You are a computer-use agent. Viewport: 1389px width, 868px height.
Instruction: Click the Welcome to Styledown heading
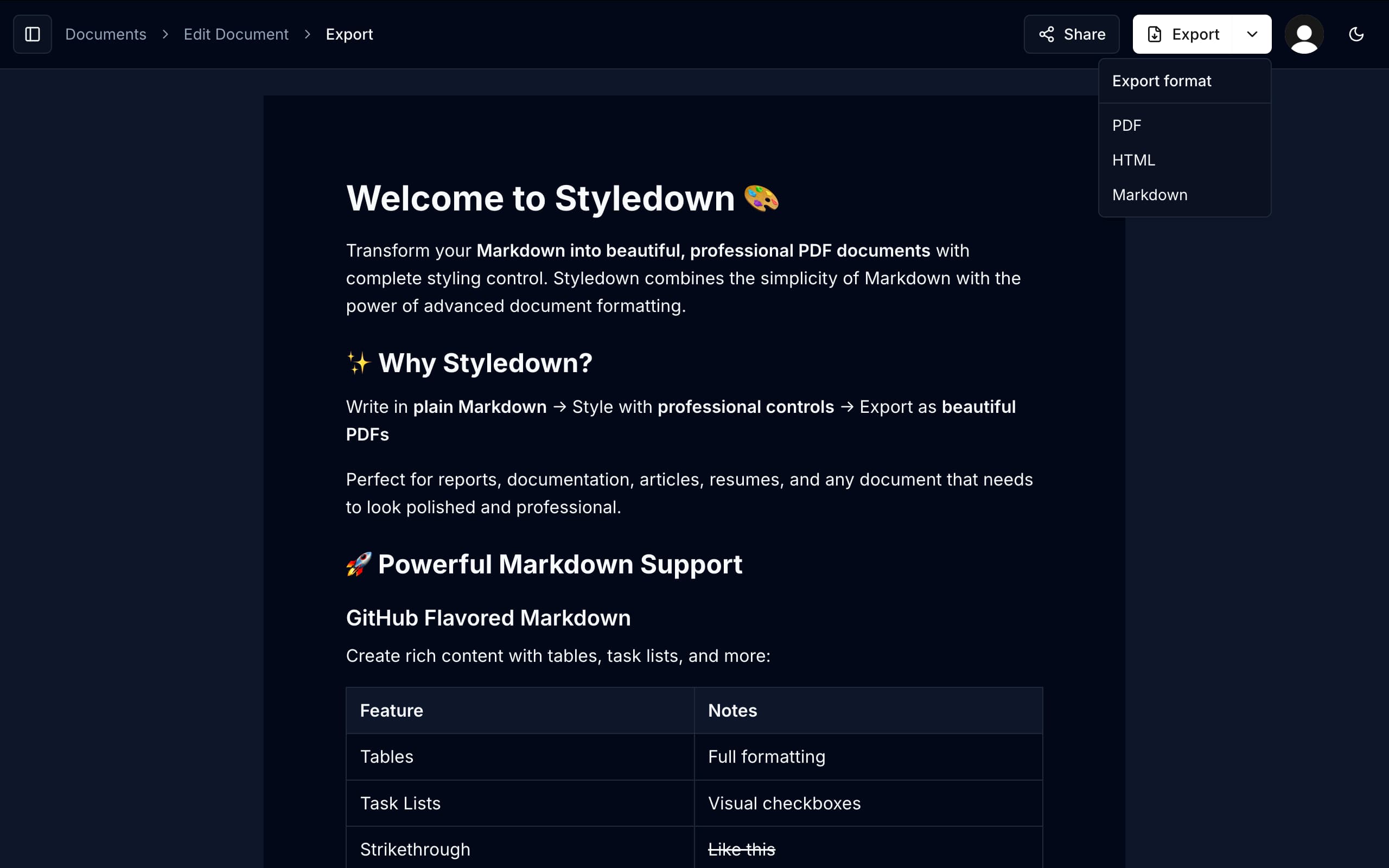tap(539, 199)
